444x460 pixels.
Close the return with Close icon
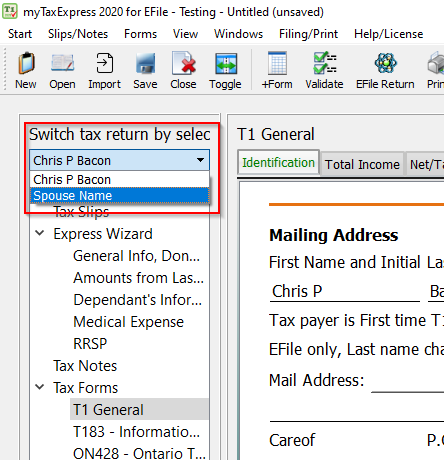pos(183,71)
